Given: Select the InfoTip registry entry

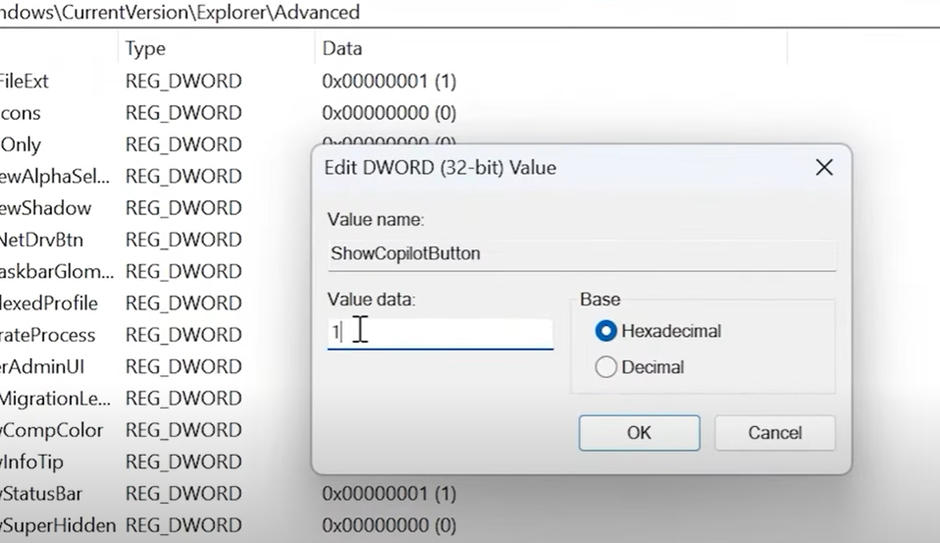Looking at the screenshot, I should click(x=32, y=462).
